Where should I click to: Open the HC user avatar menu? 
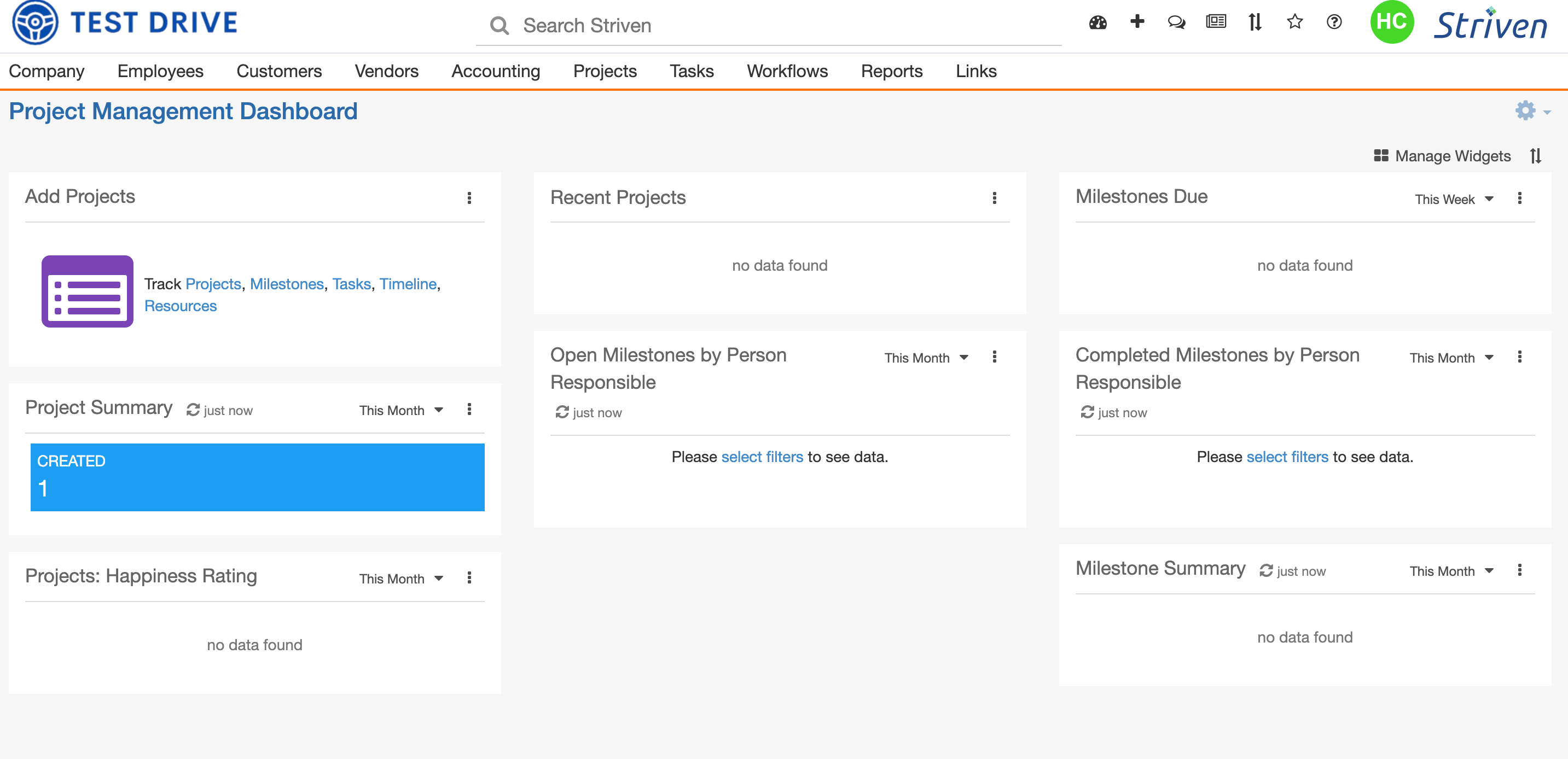(1391, 22)
